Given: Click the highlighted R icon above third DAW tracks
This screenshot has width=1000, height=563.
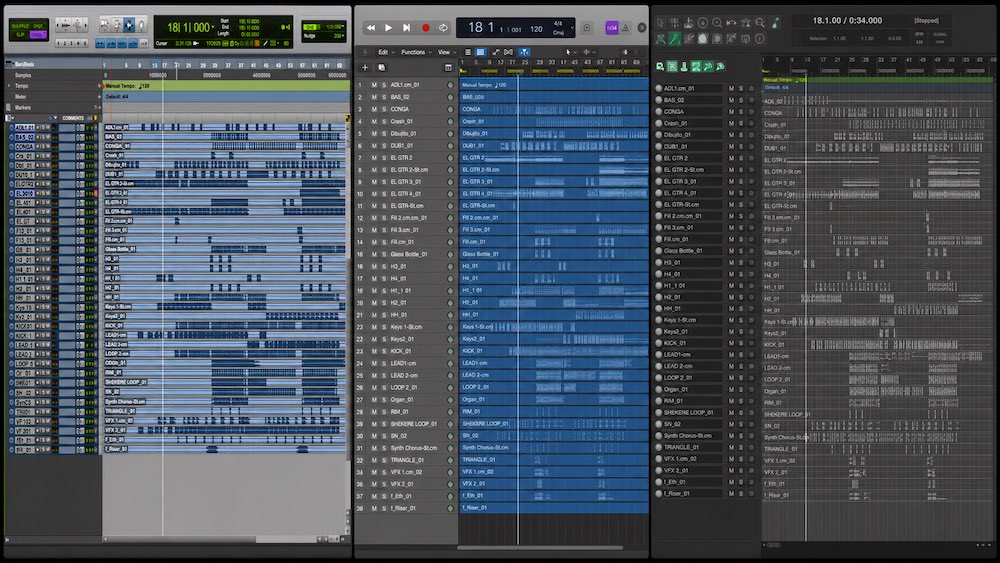Looking at the screenshot, I should (672, 66).
